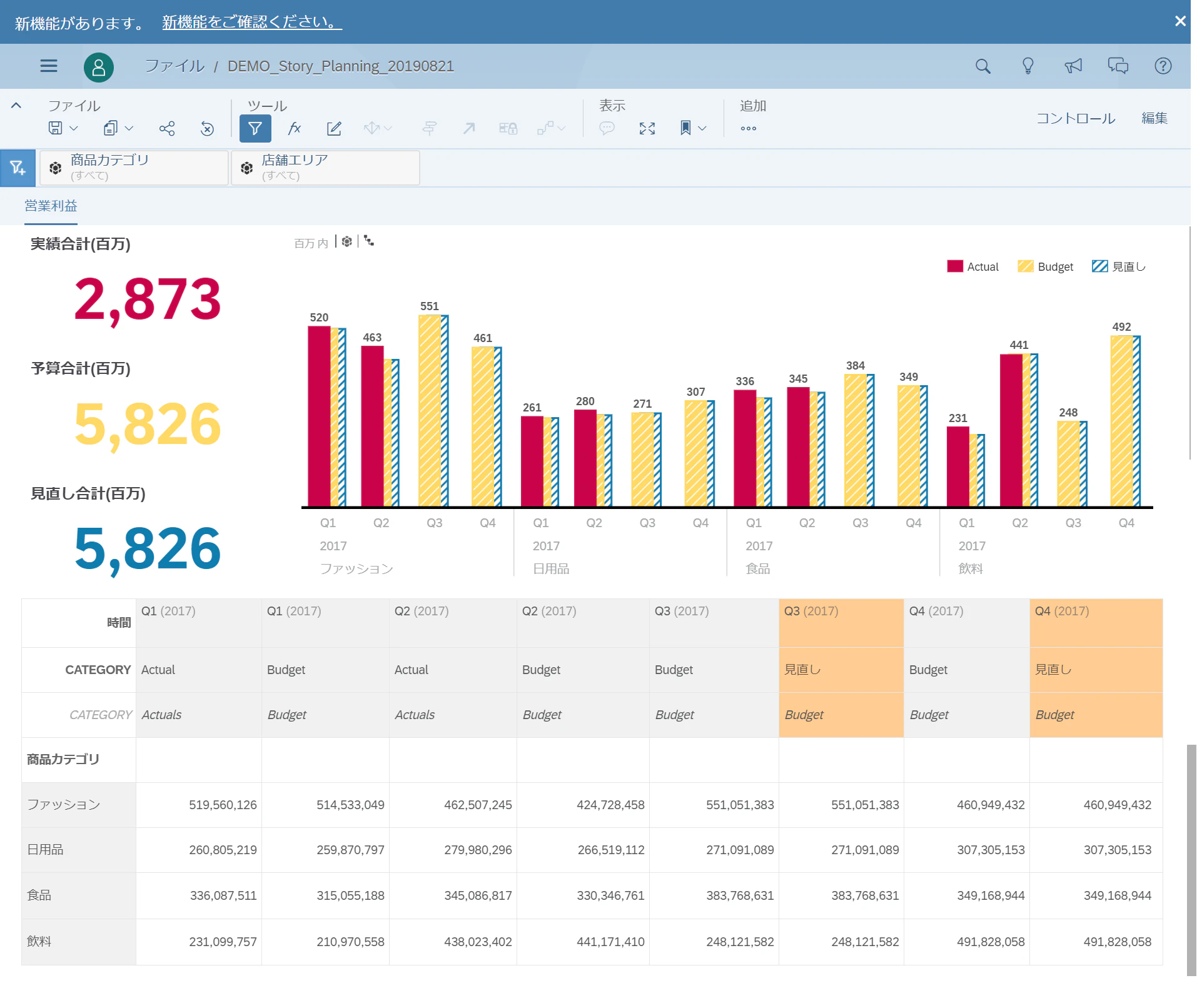Expand the bookmark dropdown
This screenshot has width=1197, height=1008.
point(702,128)
